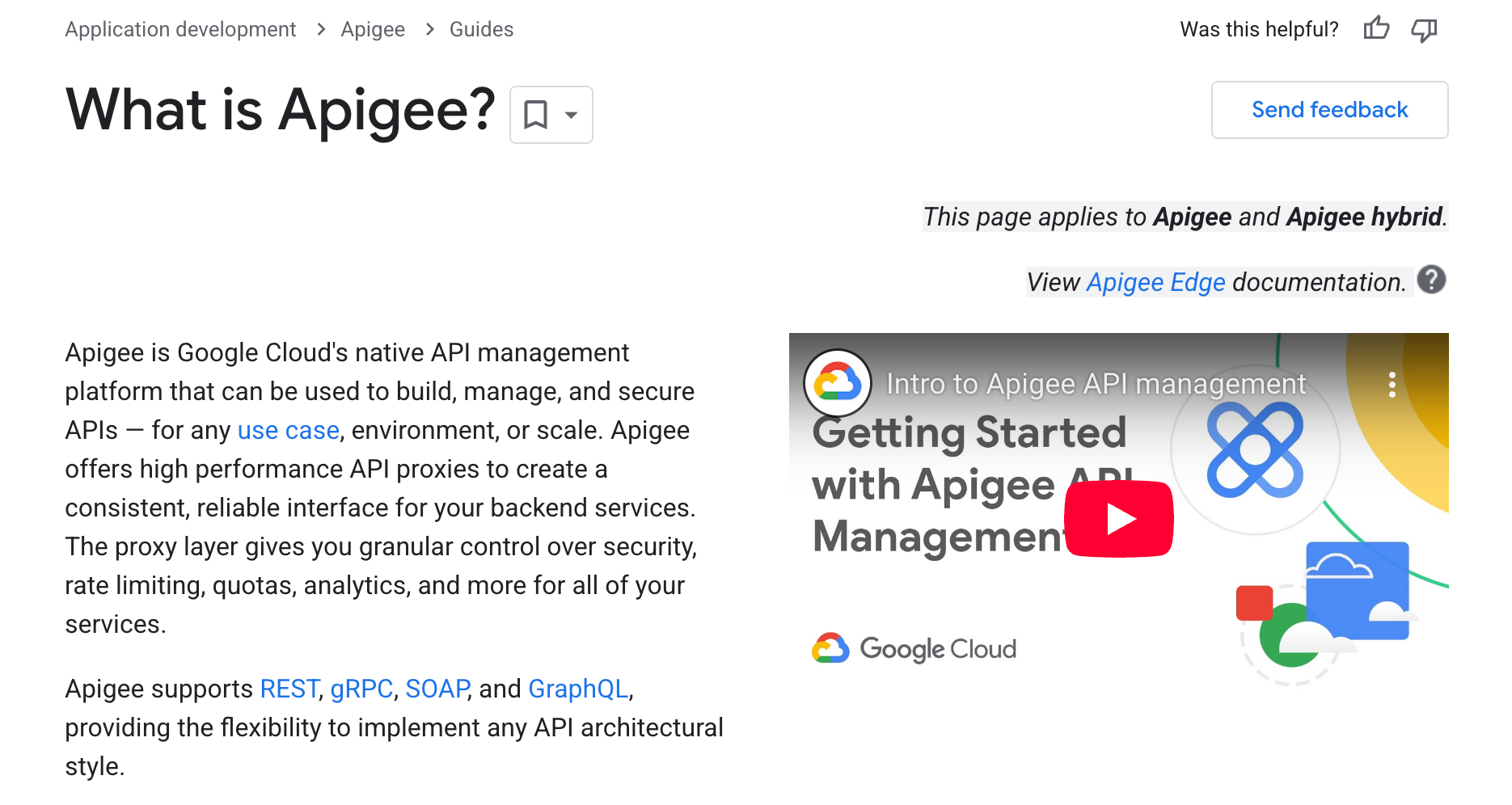Viewport: 1512px width, 805px height.
Task: Click the Send feedback button
Action: tap(1328, 110)
